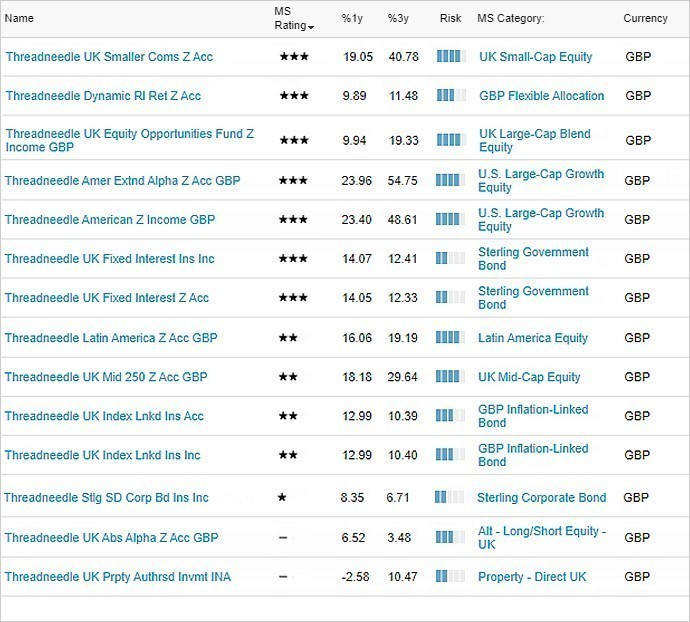Select 3y value 29.64

[402, 377]
